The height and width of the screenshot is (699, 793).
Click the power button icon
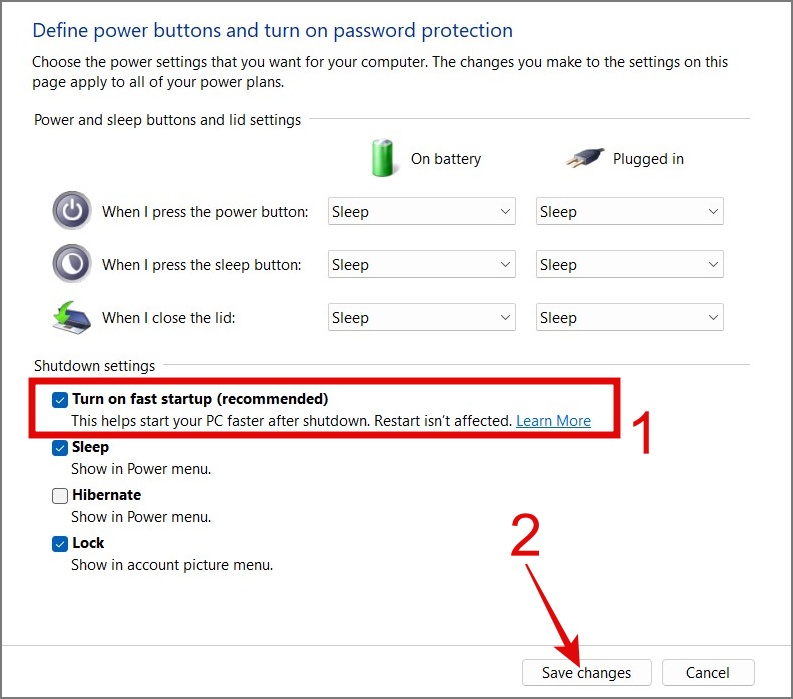point(71,211)
